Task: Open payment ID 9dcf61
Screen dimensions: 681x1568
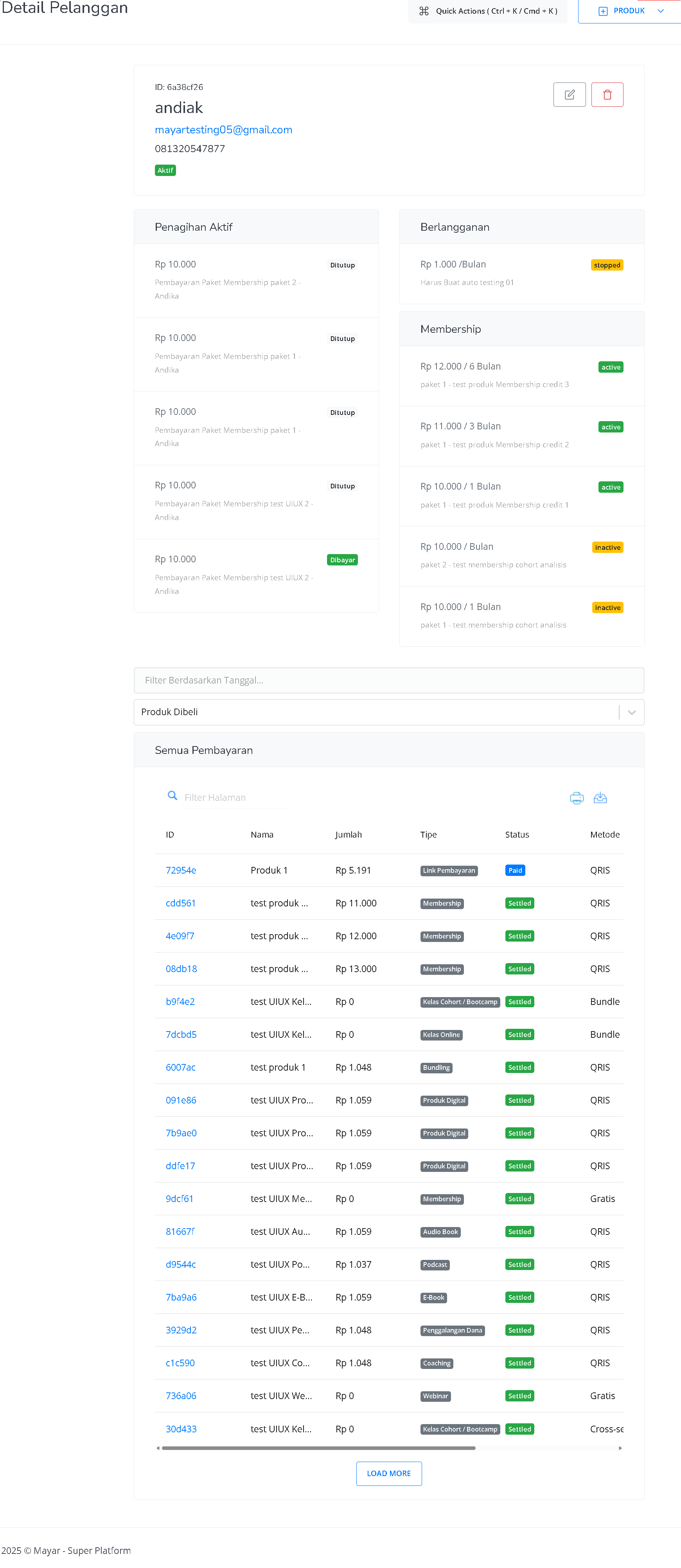Action: (180, 1199)
